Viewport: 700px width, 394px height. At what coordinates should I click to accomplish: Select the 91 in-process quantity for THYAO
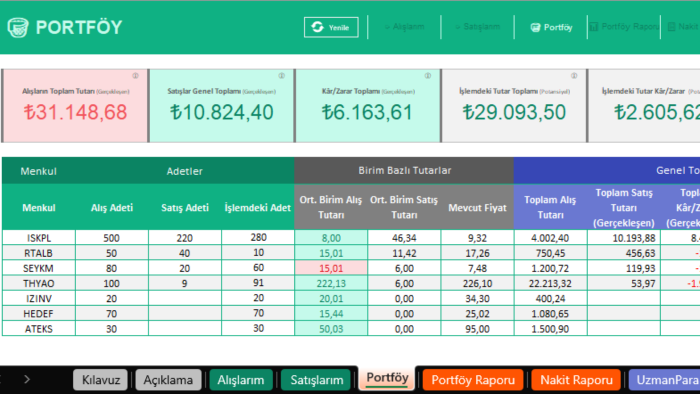click(x=258, y=283)
